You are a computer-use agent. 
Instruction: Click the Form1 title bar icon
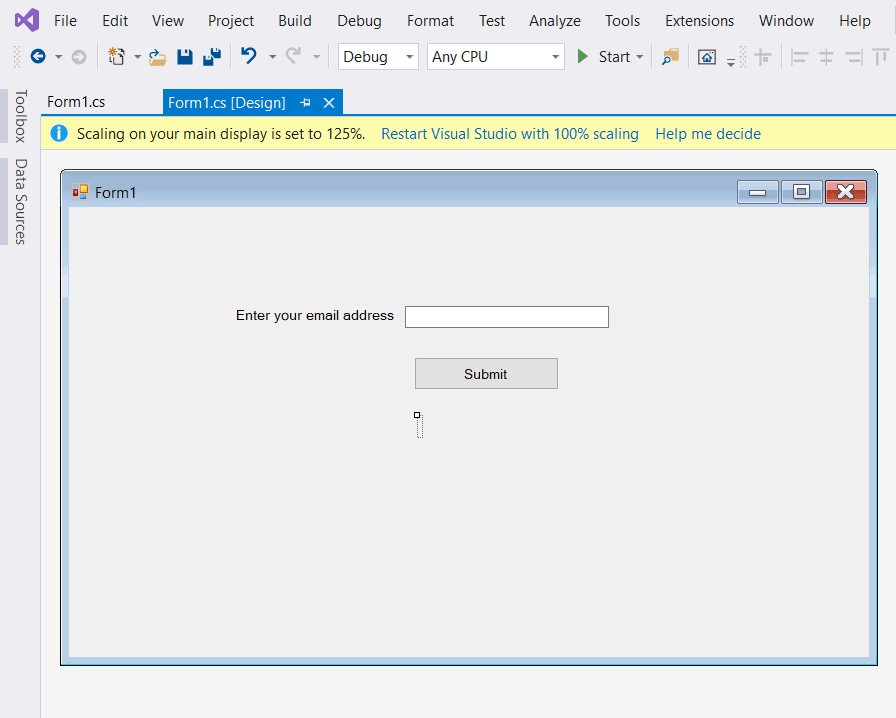[x=81, y=192]
